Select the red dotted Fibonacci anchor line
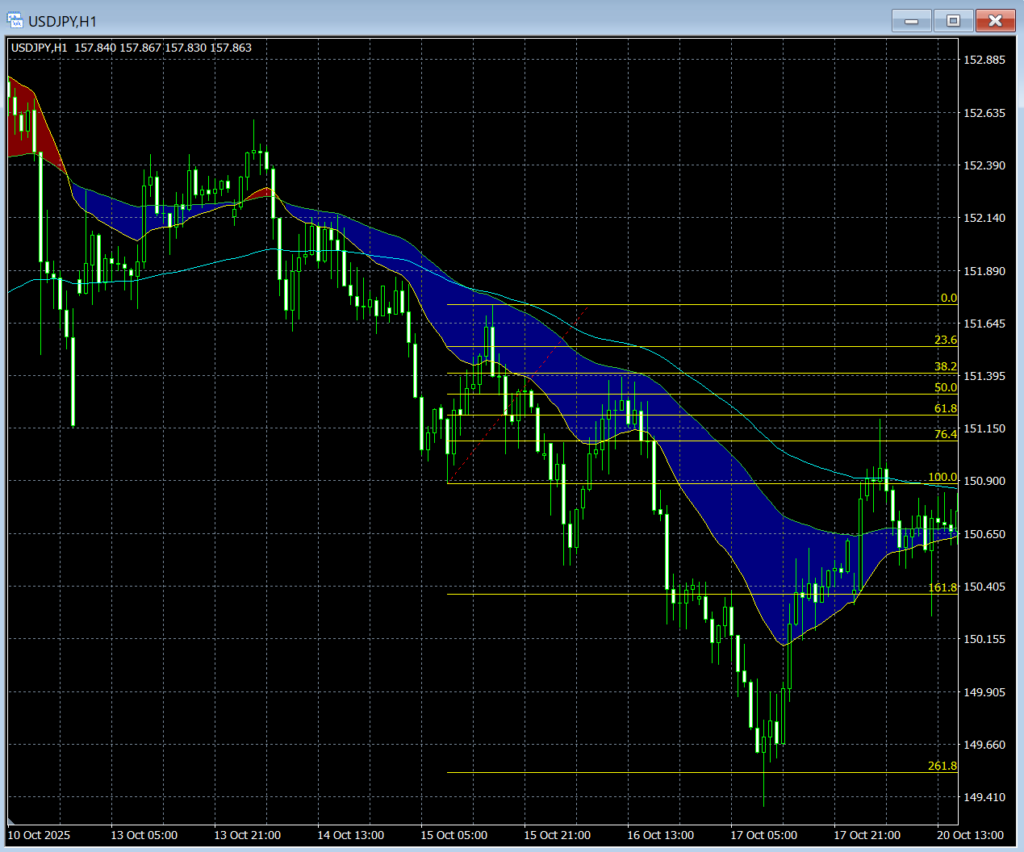This screenshot has width=1024, height=852. tap(516, 393)
